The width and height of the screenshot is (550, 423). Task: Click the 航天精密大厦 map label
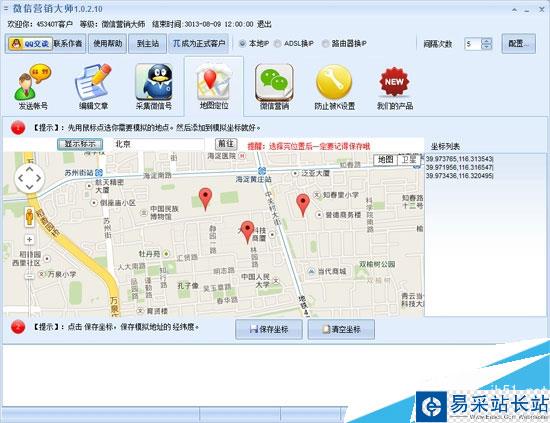109,186
